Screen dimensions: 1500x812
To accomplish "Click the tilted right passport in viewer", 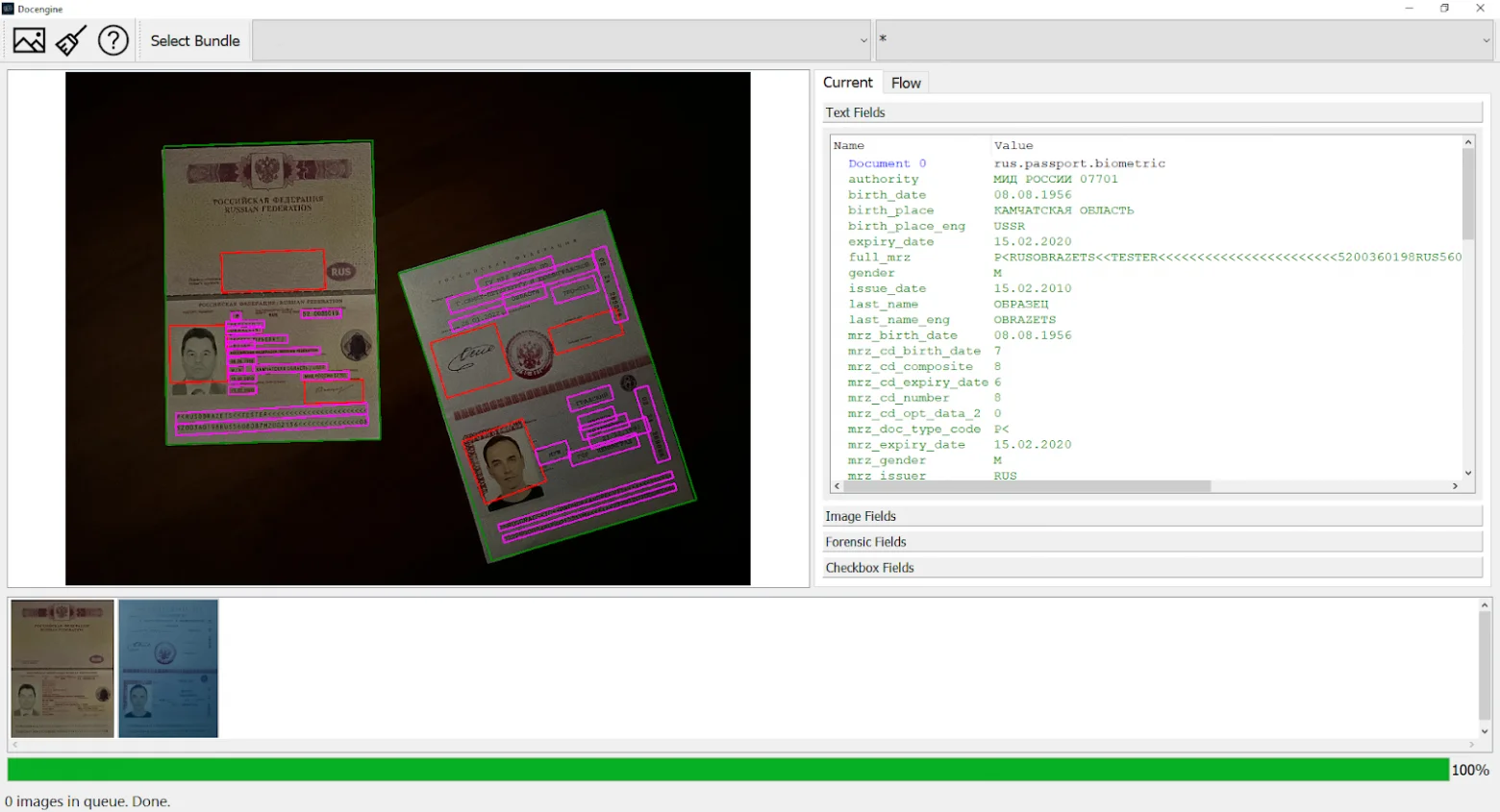I will pos(547,386).
